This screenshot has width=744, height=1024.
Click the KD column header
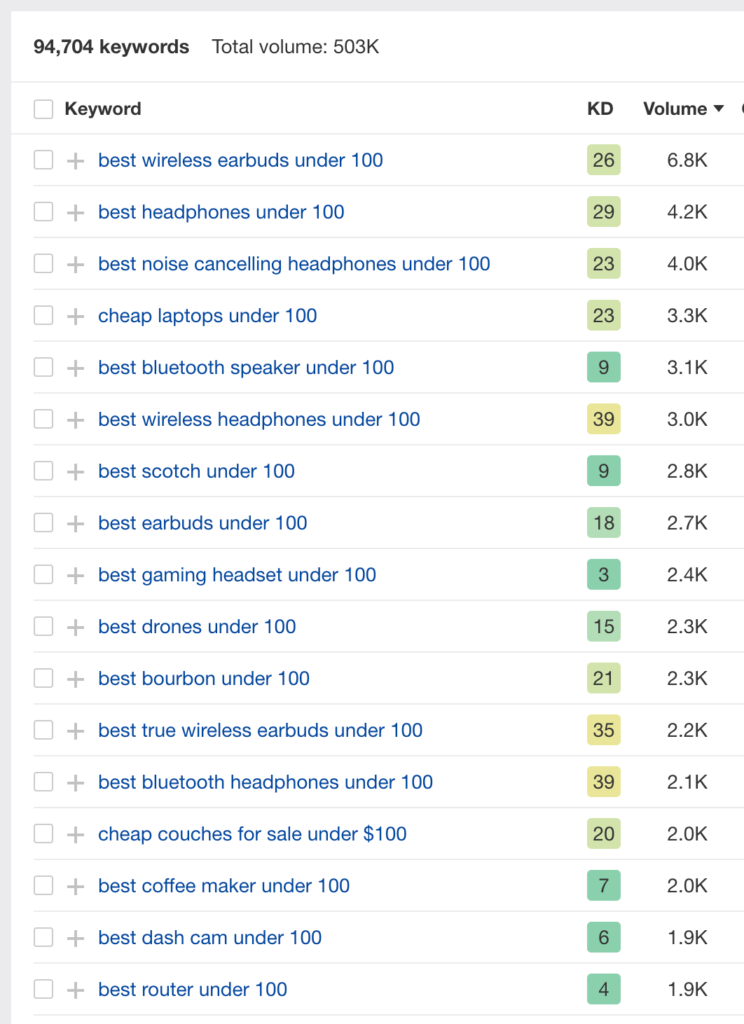[600, 108]
